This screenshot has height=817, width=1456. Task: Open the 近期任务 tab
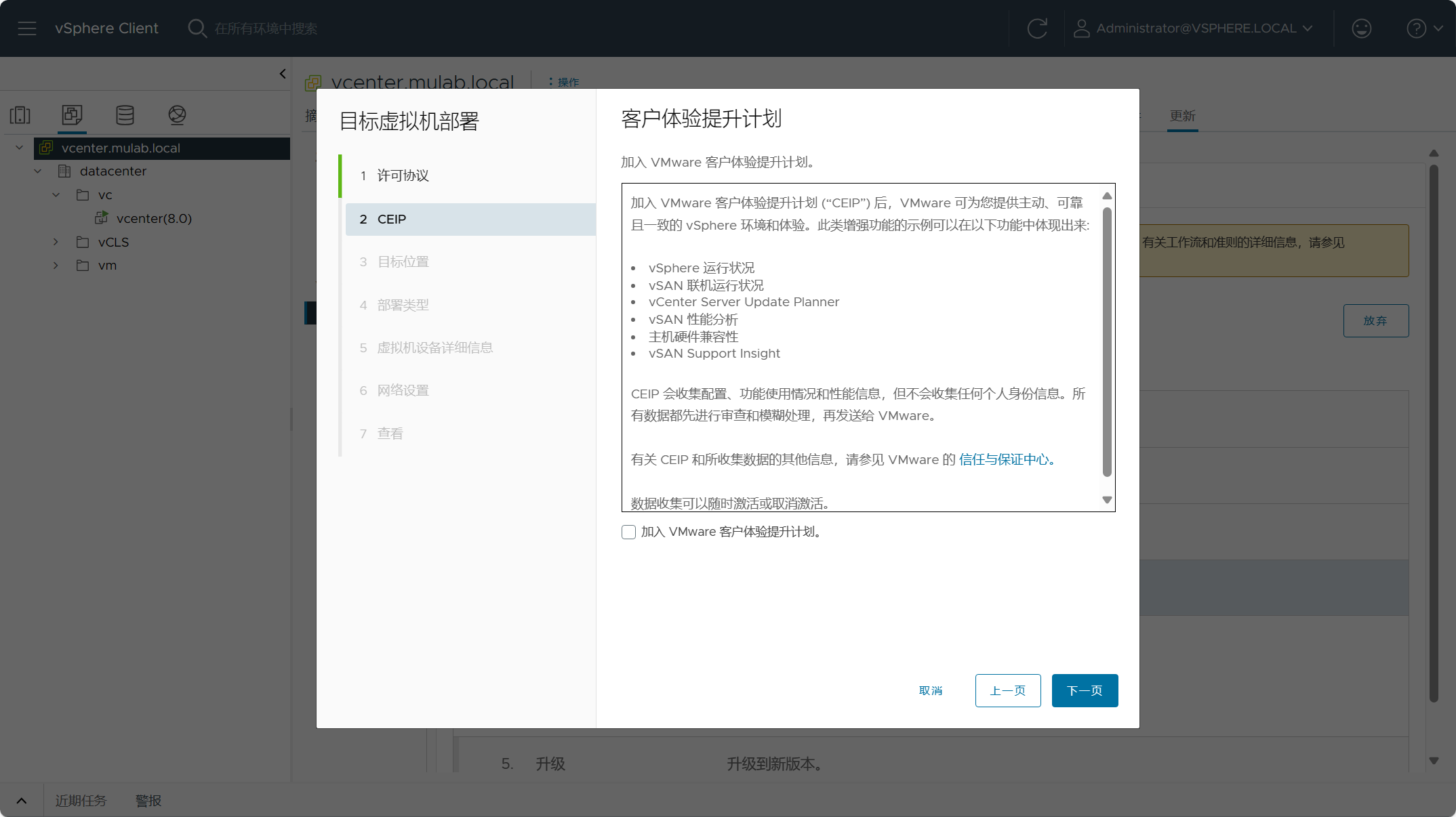point(81,801)
